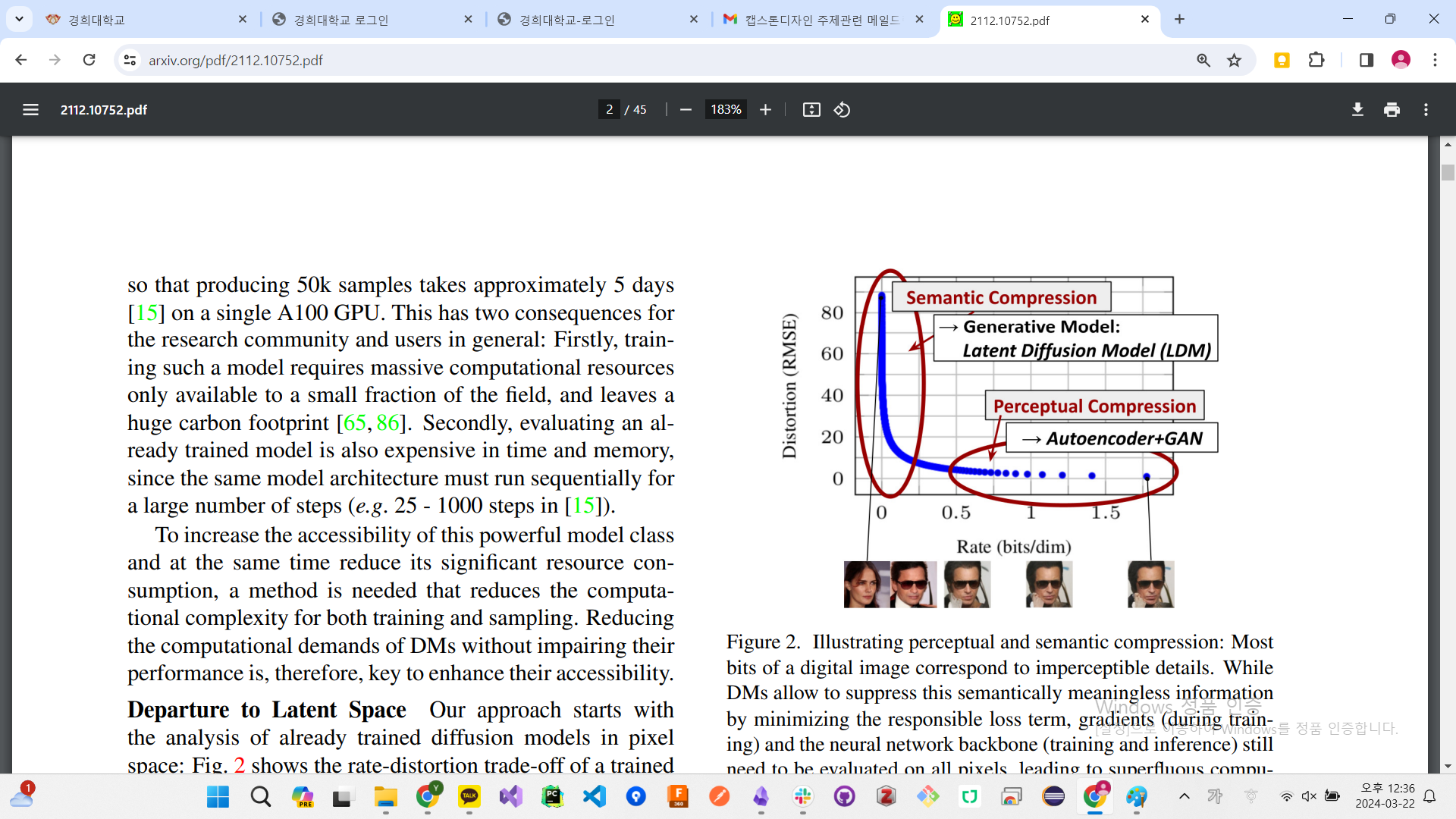Click the vertical scrollbar thumb
Viewport: 1456px width, 819px height.
[x=1448, y=172]
